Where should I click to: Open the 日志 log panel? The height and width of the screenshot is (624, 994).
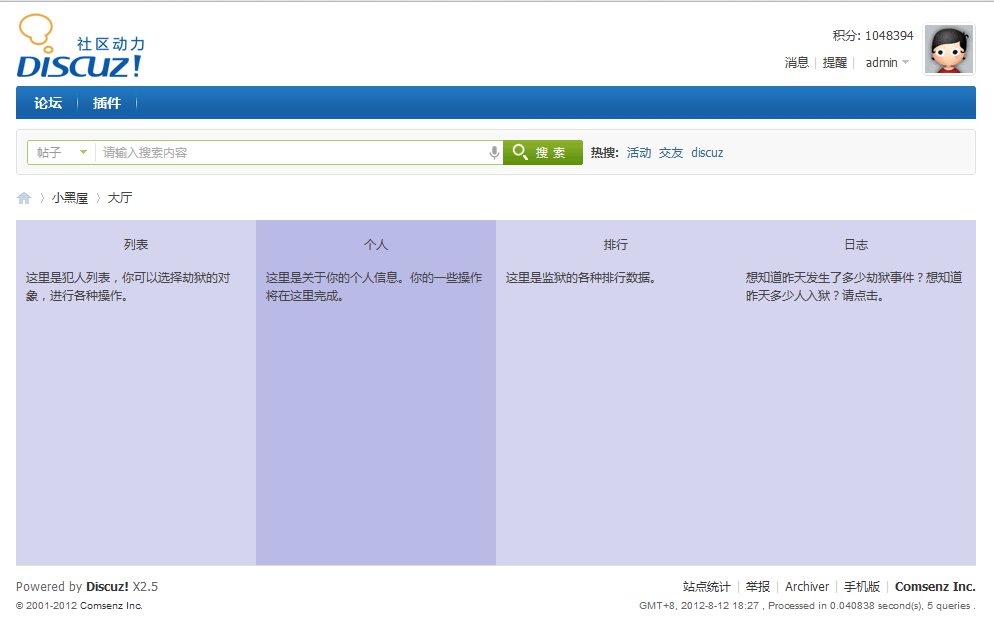[x=856, y=393]
